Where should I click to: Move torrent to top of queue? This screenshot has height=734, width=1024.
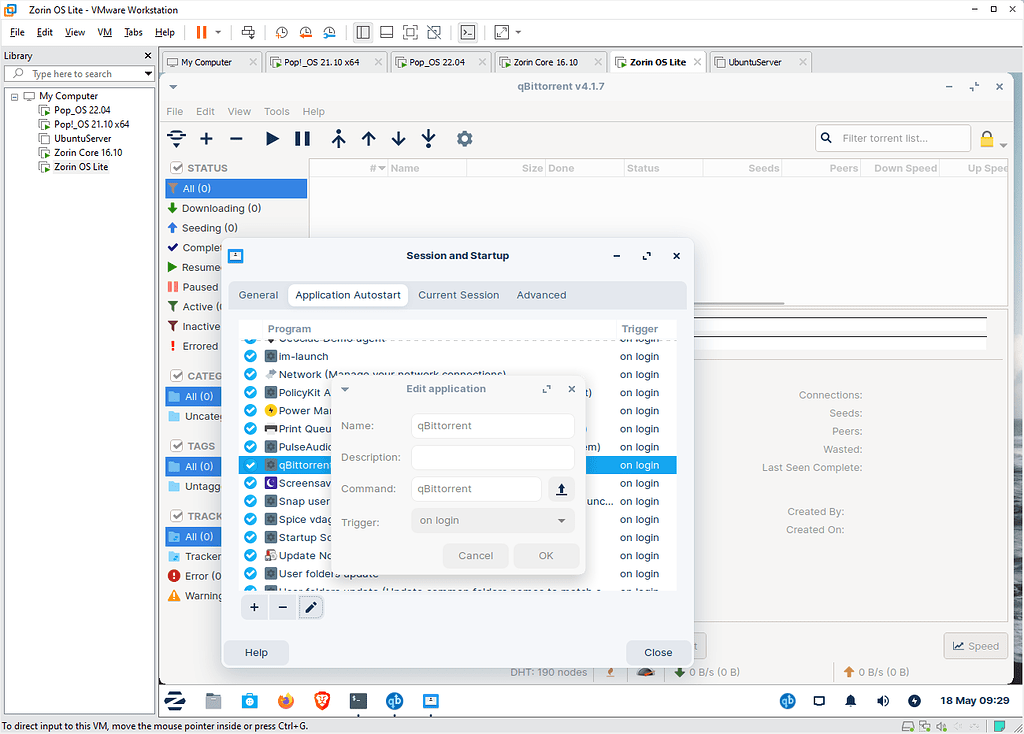point(338,138)
